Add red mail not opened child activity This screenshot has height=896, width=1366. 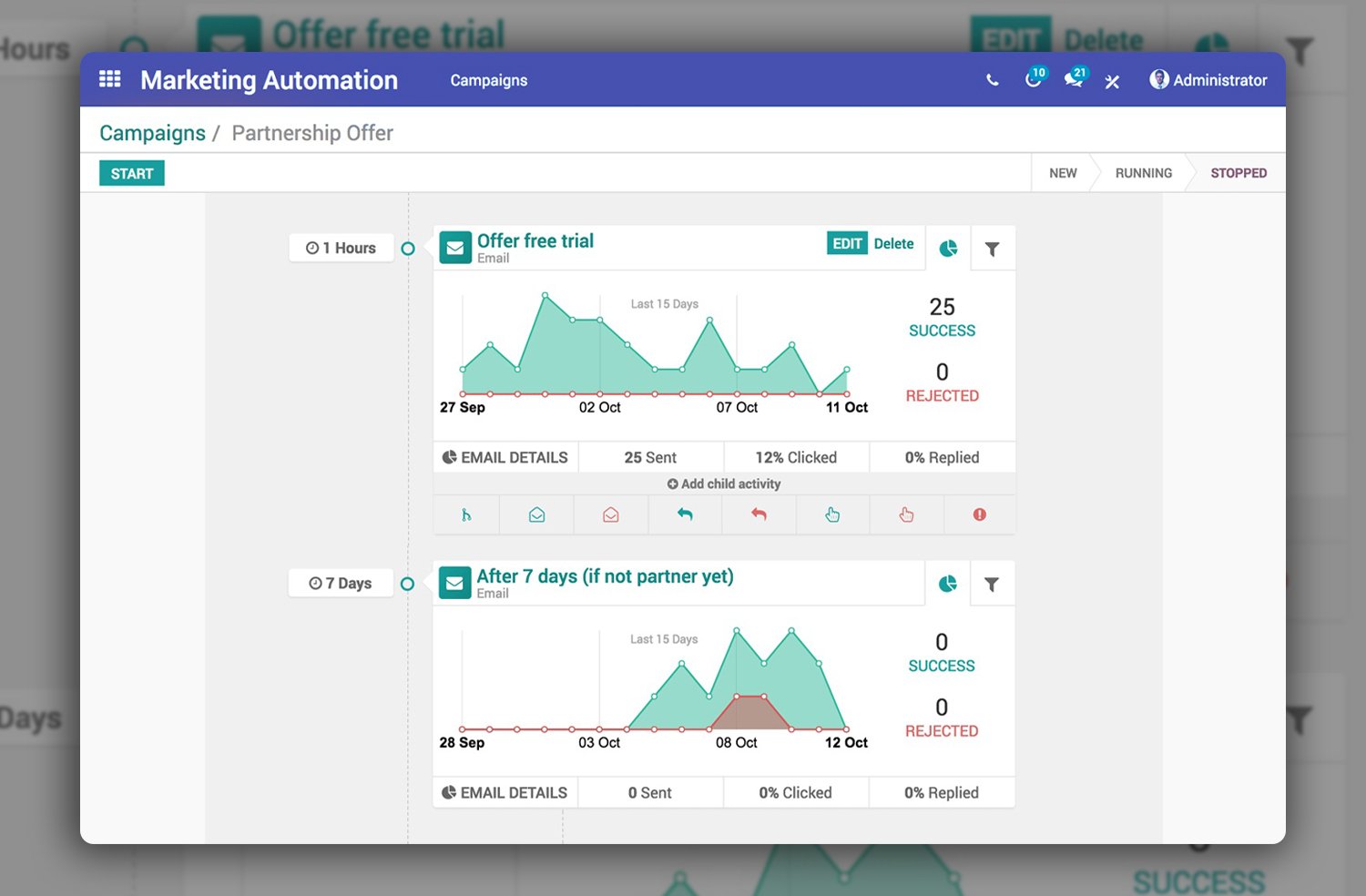click(x=611, y=515)
